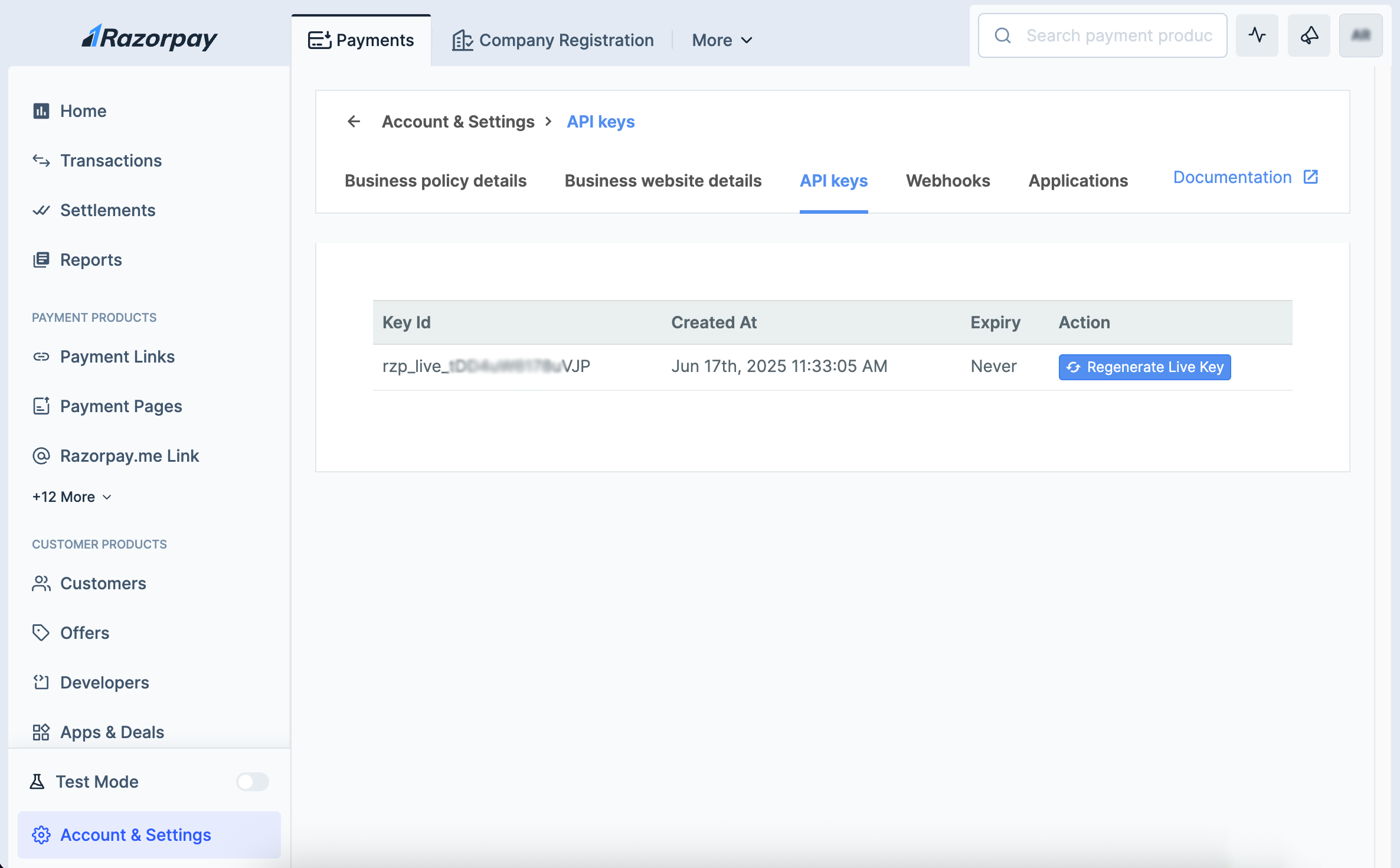Click the Key Id column header
This screenshot has width=1400, height=868.
click(407, 322)
